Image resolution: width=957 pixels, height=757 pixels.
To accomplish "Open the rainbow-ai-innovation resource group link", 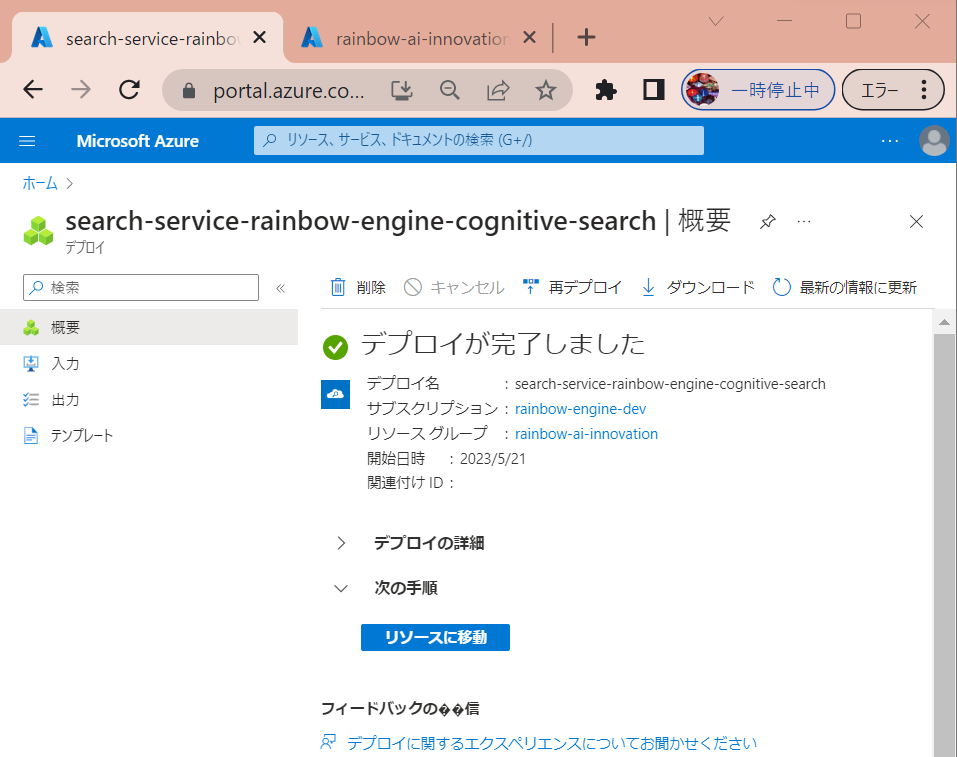I will [x=587, y=434].
